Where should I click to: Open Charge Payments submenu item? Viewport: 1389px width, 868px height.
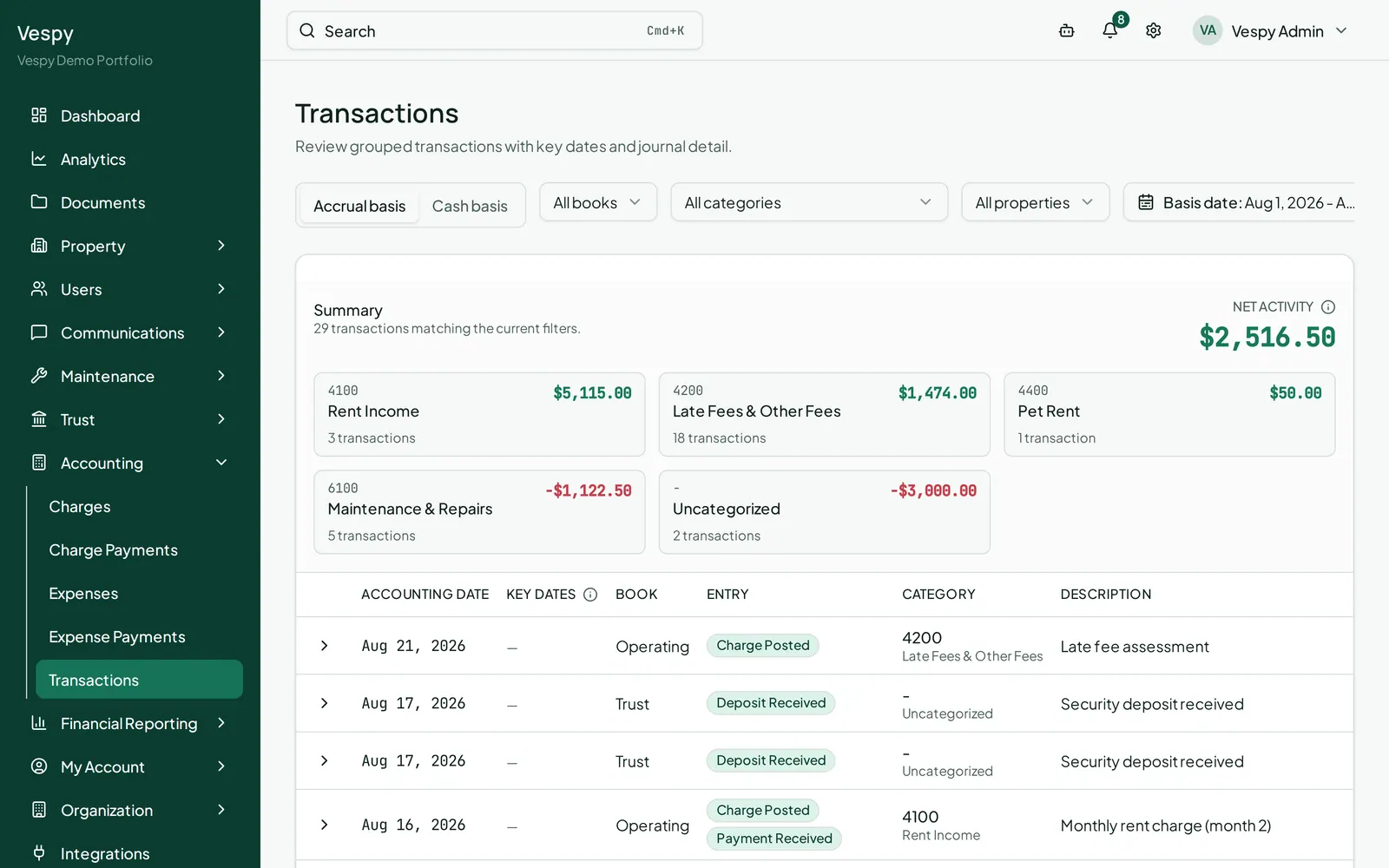[x=139, y=549]
